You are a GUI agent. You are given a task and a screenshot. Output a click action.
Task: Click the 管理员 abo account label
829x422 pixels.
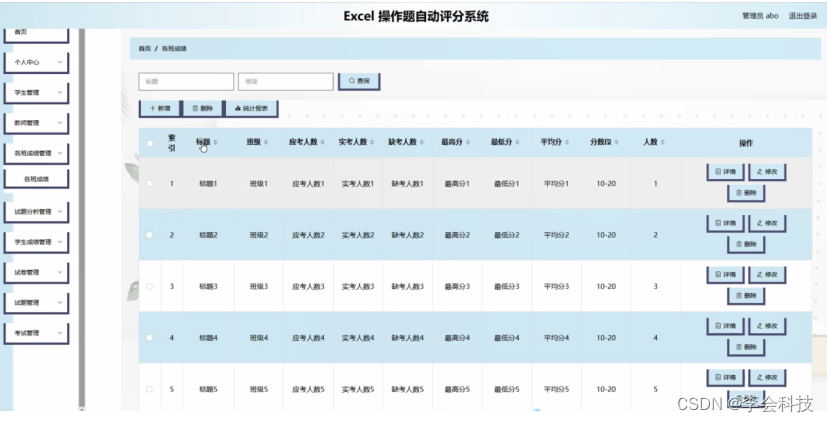[760, 16]
